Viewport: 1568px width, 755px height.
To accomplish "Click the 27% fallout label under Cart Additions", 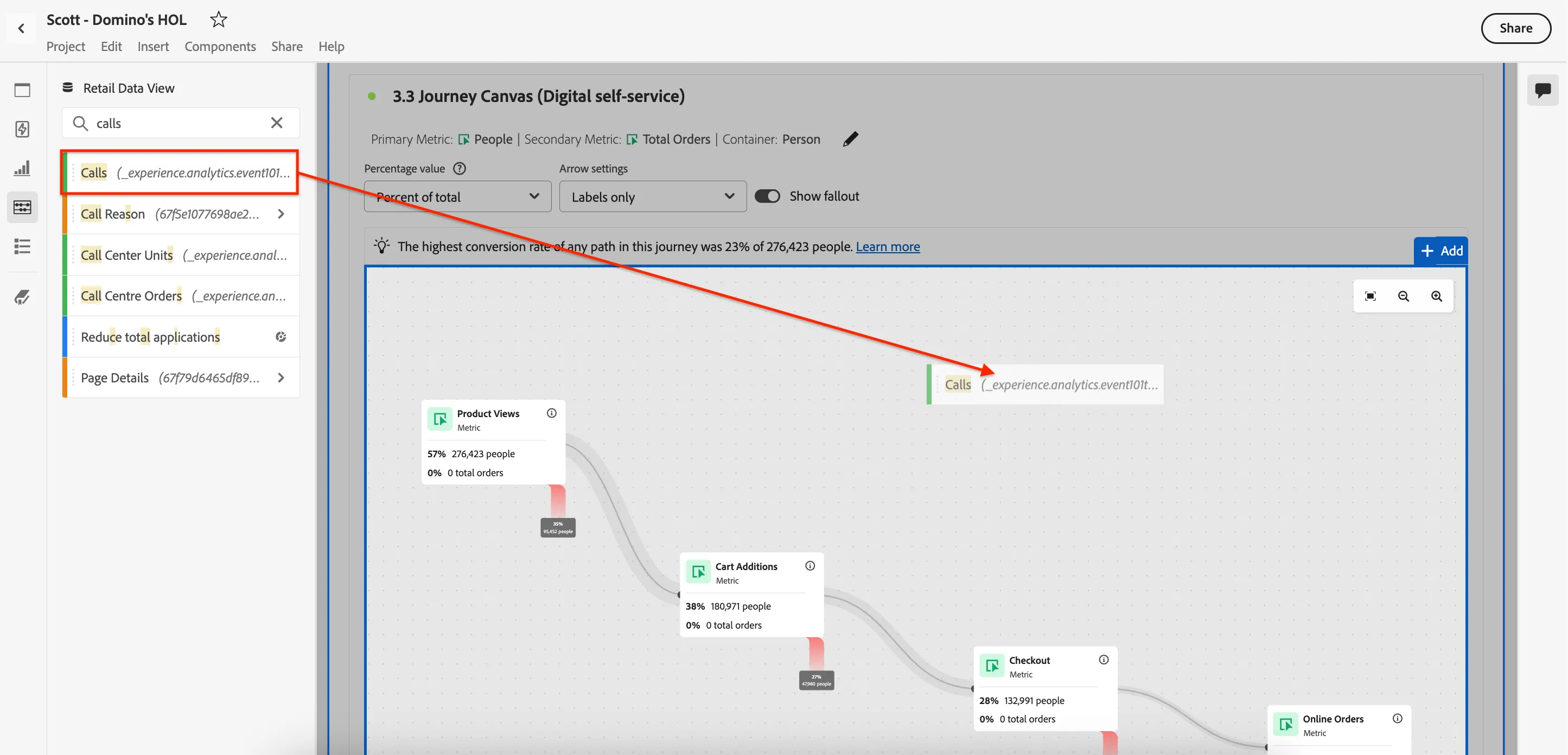I will coord(816,680).
